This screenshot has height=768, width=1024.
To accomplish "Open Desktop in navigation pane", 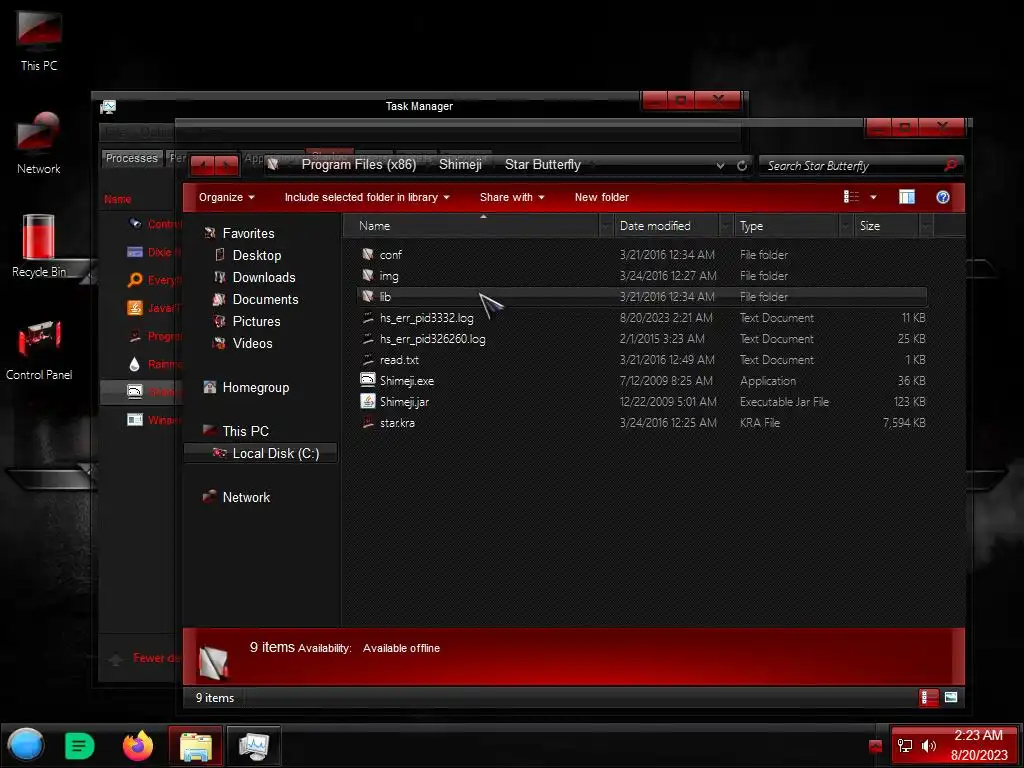I will click(257, 255).
